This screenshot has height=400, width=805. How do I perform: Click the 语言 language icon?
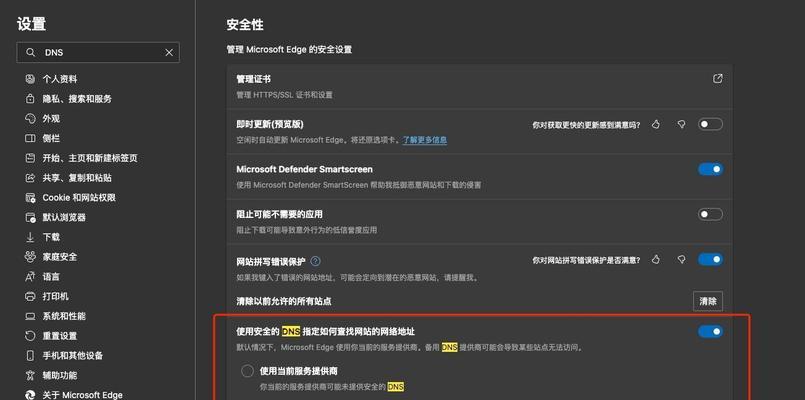[x=30, y=277]
